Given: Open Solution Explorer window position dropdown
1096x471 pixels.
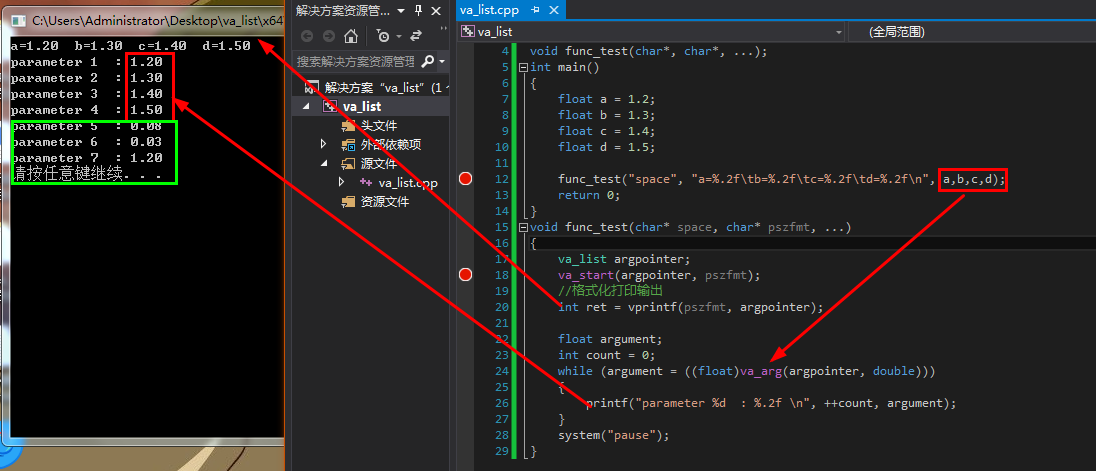Looking at the screenshot, I should tap(400, 10).
